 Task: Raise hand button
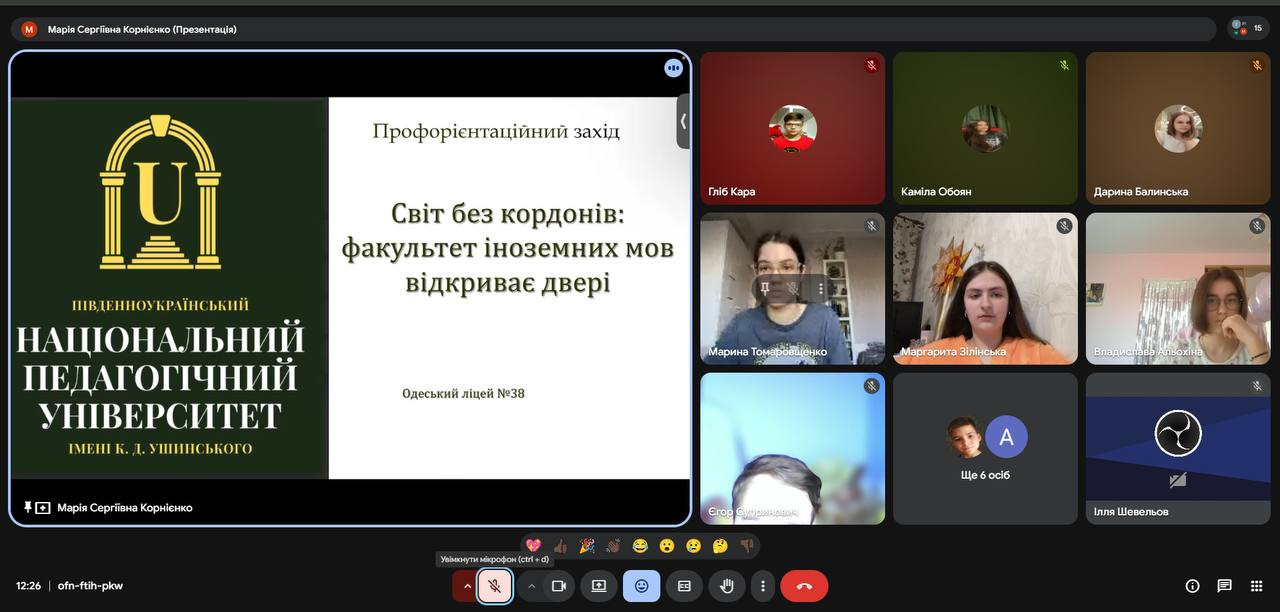tap(727, 586)
